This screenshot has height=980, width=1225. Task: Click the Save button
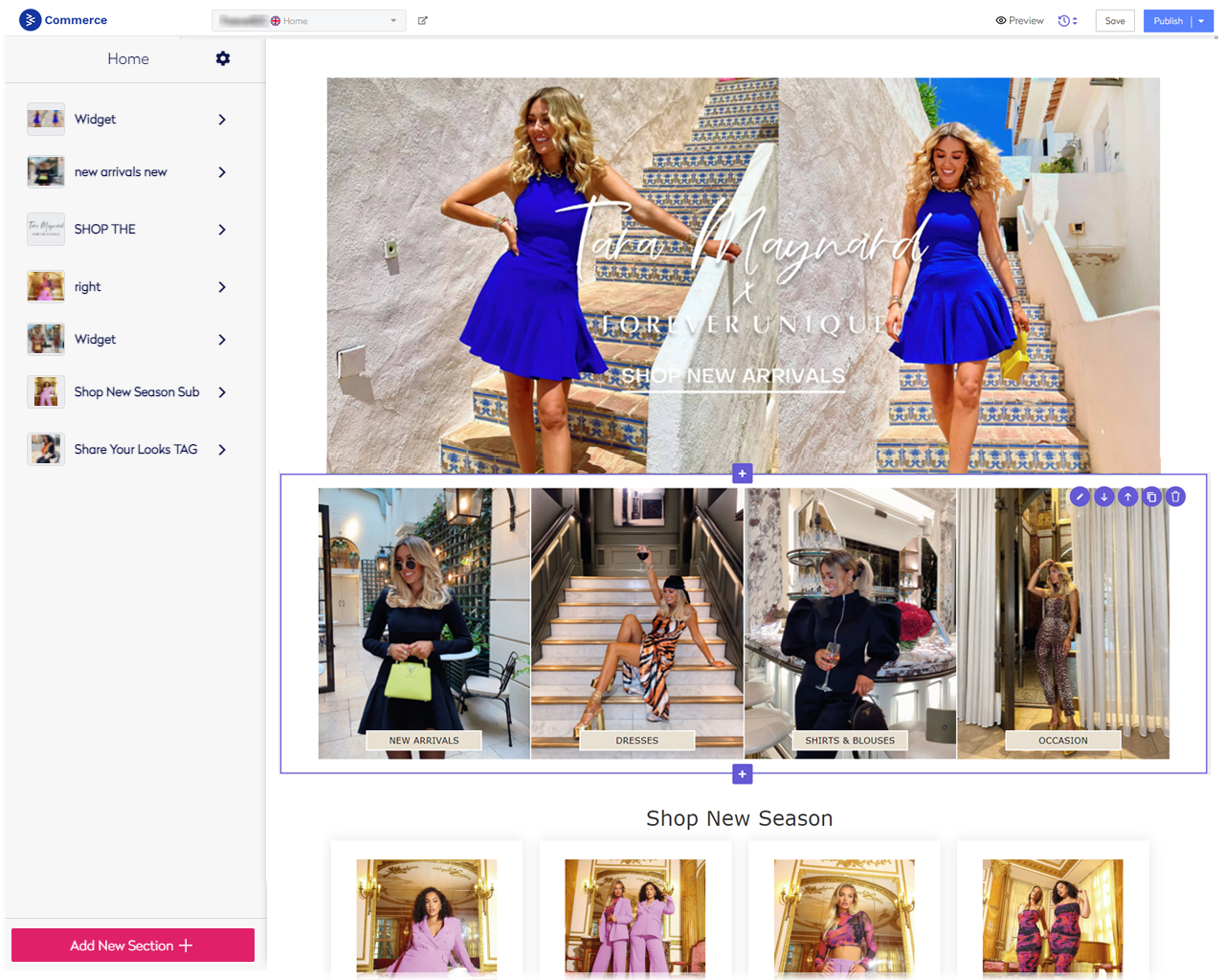tap(1115, 20)
